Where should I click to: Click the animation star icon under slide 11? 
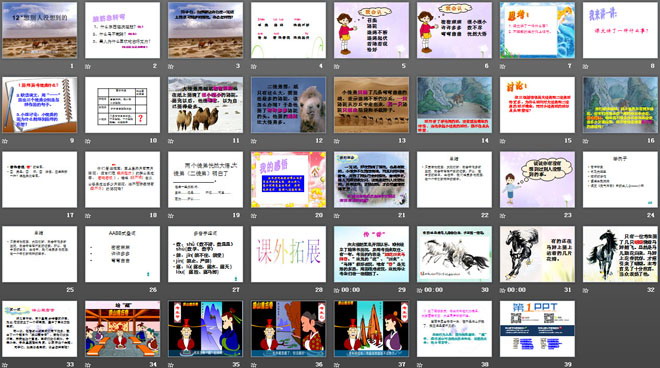(171, 141)
